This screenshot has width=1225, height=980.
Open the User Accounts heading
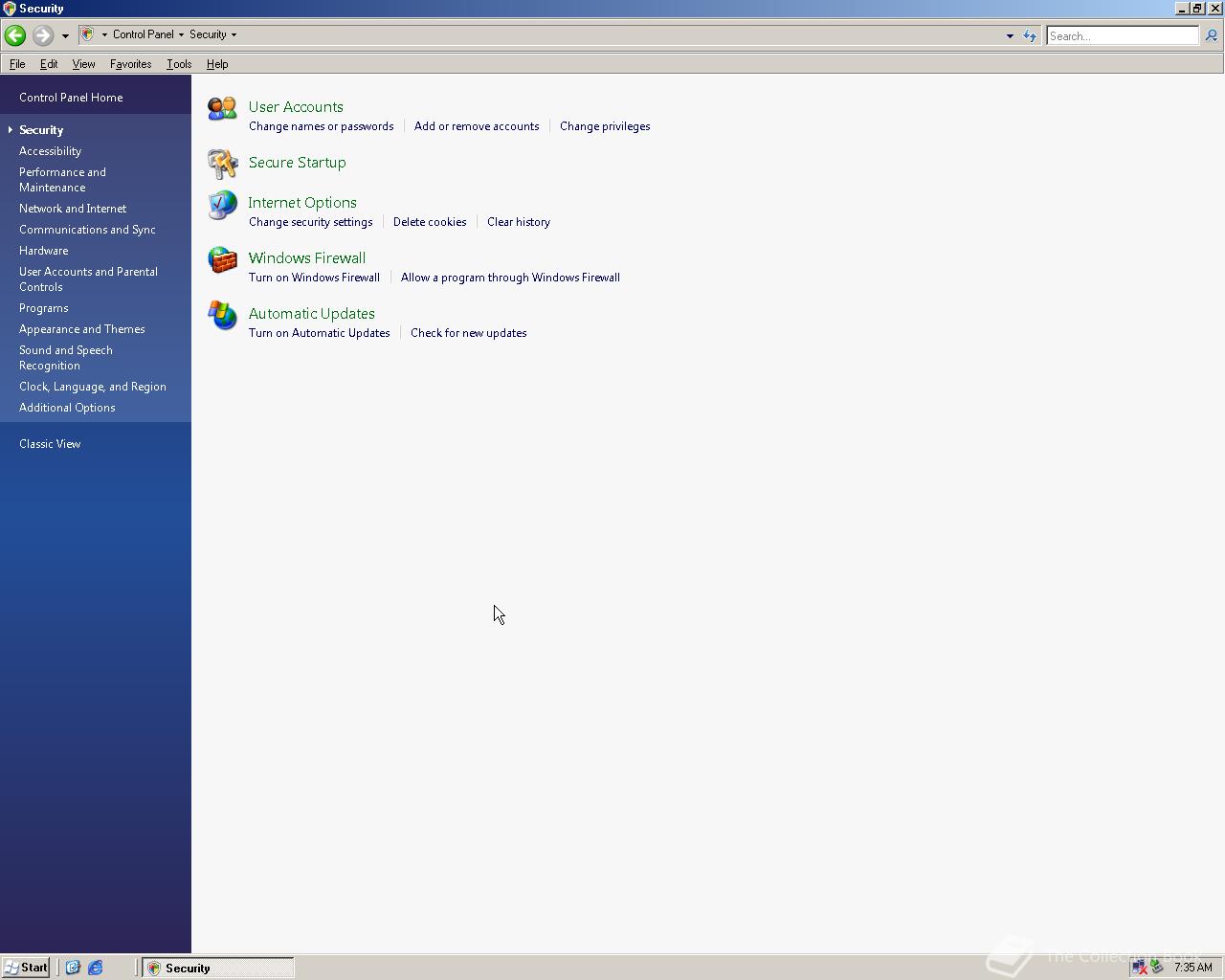(x=296, y=107)
